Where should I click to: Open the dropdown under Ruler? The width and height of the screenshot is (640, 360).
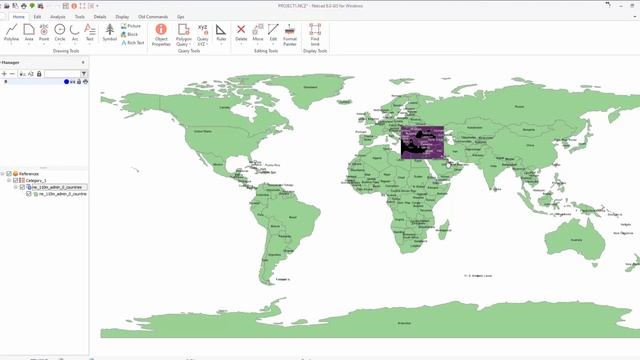[221, 44]
